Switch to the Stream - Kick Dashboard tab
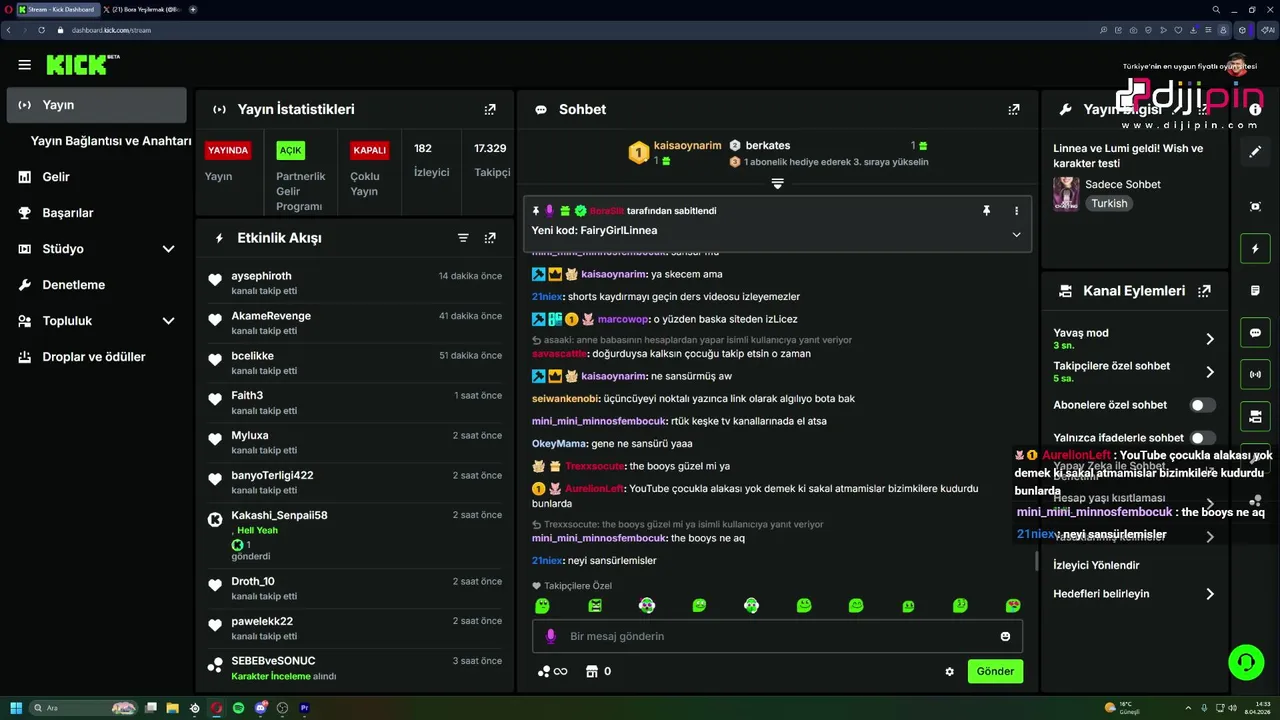The image size is (1280, 720). pos(57,9)
